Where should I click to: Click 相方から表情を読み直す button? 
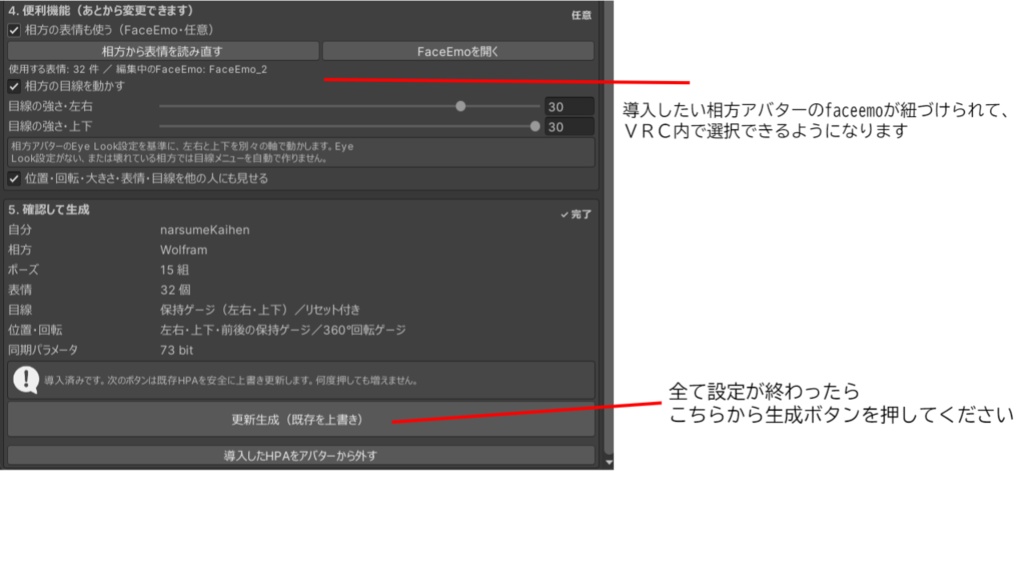pyautogui.click(x=163, y=51)
